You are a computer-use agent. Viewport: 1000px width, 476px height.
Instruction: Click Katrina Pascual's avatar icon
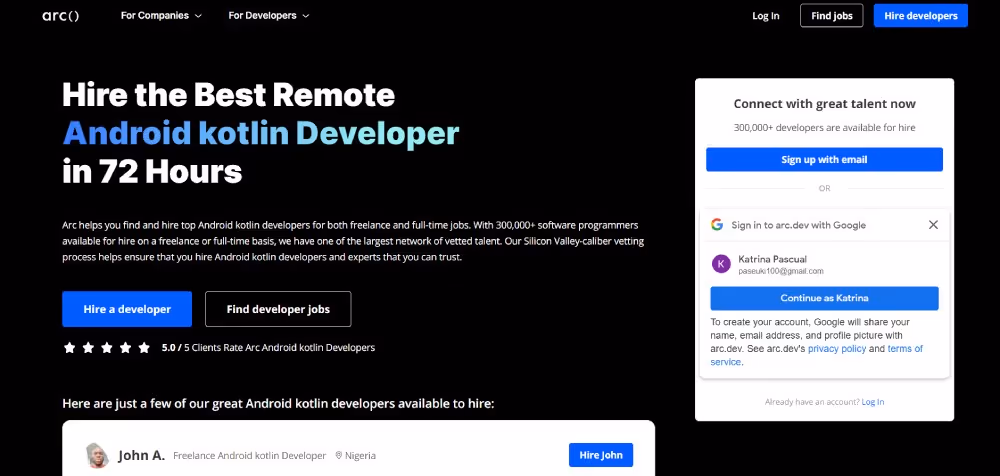721,264
